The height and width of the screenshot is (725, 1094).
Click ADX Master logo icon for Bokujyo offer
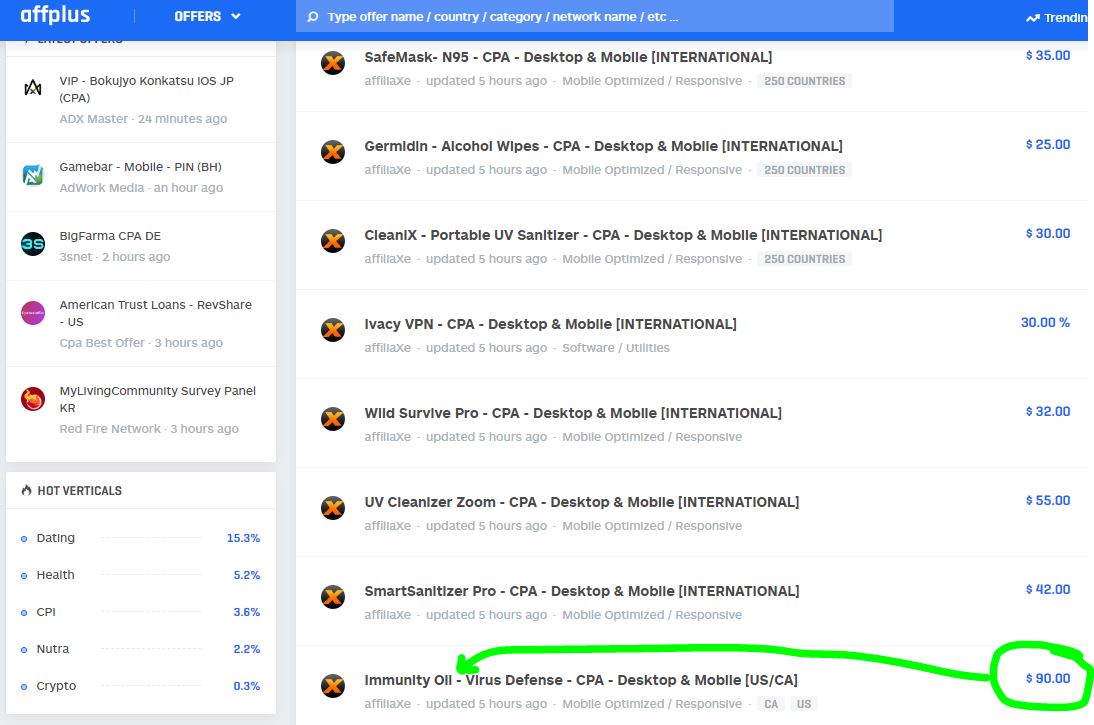click(x=33, y=88)
